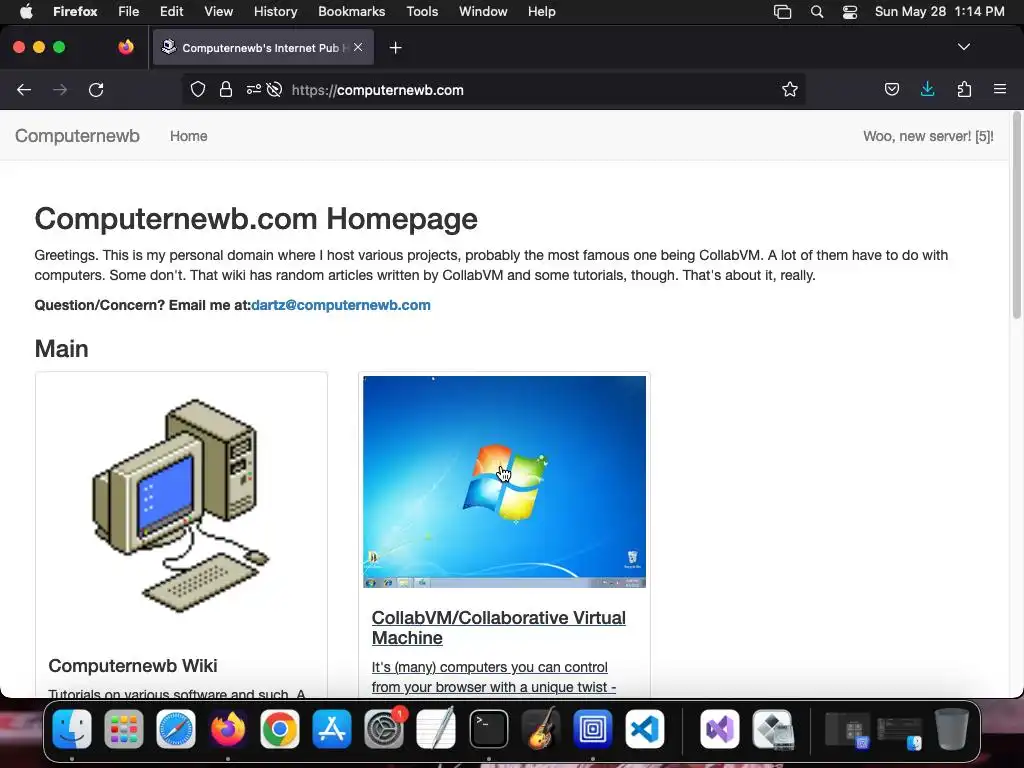Open Terminal from the Dock
Viewport: 1024px width, 768px height.
point(488,729)
